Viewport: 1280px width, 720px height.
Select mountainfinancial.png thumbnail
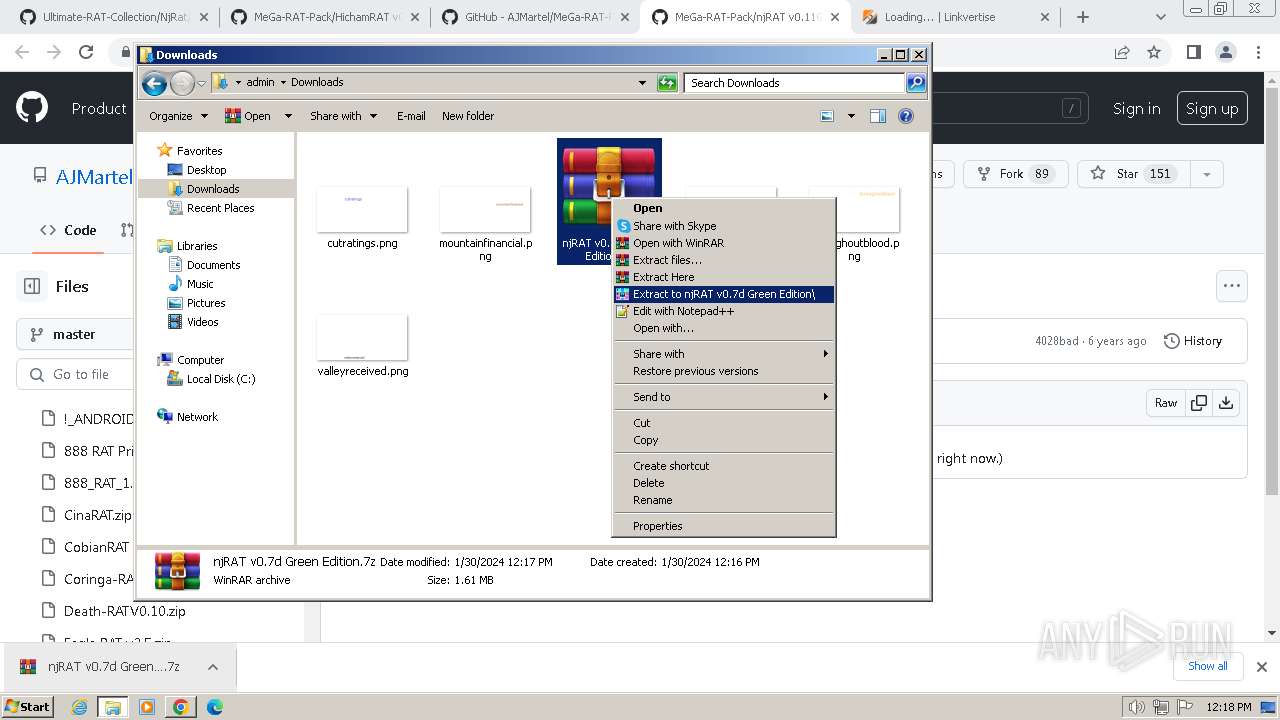pyautogui.click(x=485, y=210)
